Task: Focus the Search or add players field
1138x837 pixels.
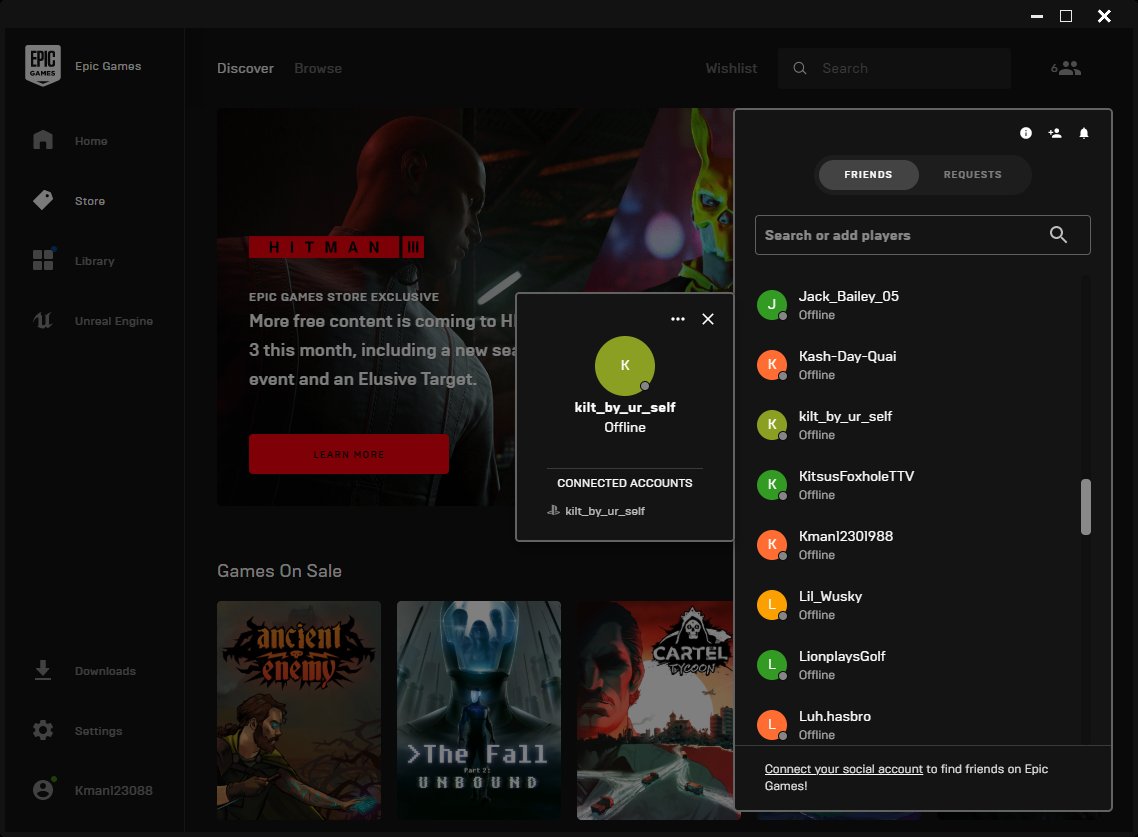Action: tap(922, 234)
